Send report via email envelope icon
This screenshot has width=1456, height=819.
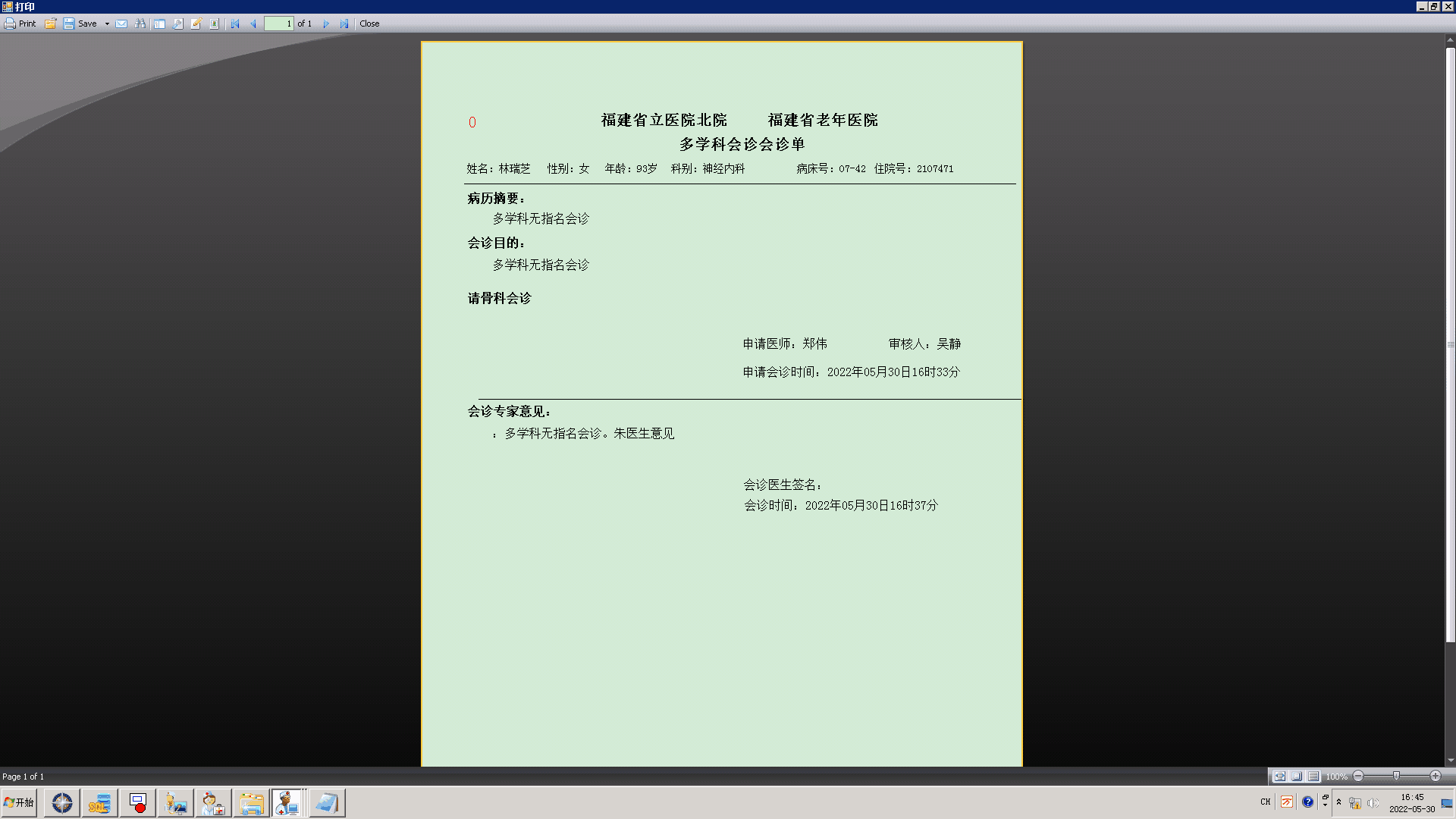click(121, 24)
